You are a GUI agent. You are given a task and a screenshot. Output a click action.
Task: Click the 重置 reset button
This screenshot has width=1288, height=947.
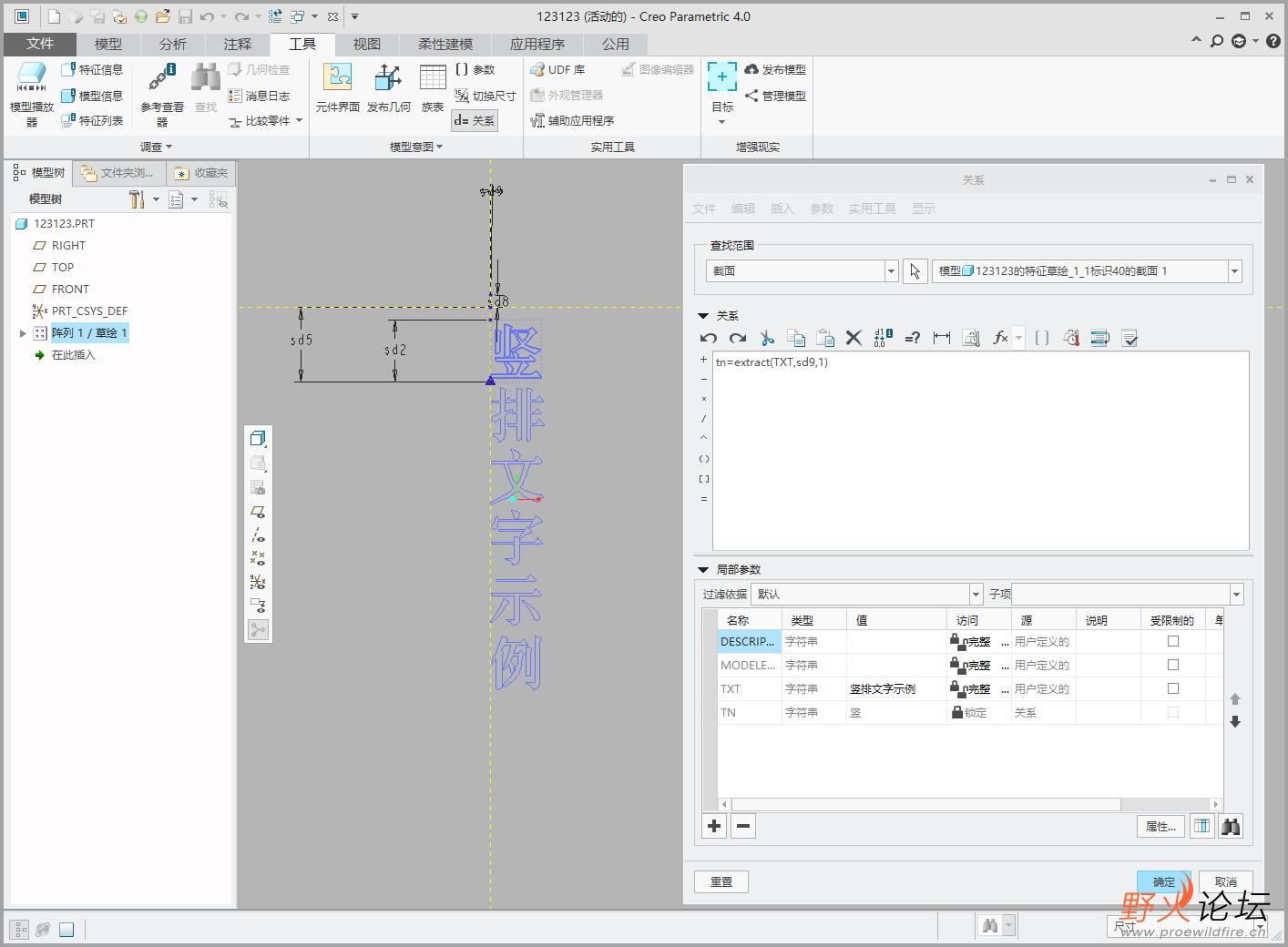[x=721, y=881]
